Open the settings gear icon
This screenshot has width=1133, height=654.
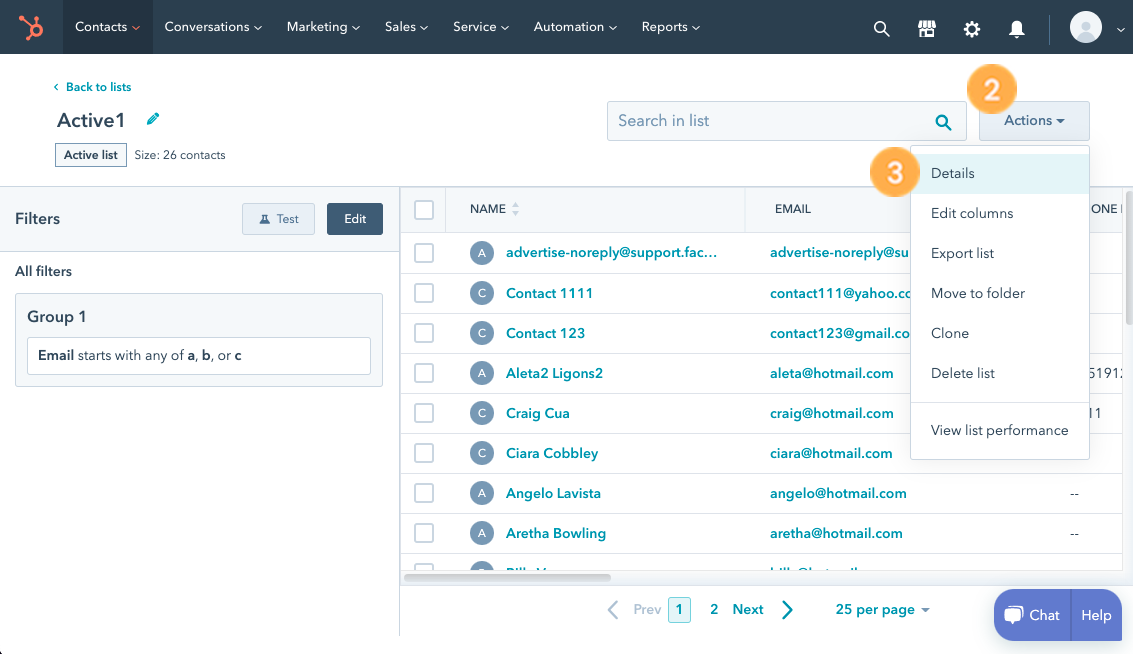click(972, 28)
